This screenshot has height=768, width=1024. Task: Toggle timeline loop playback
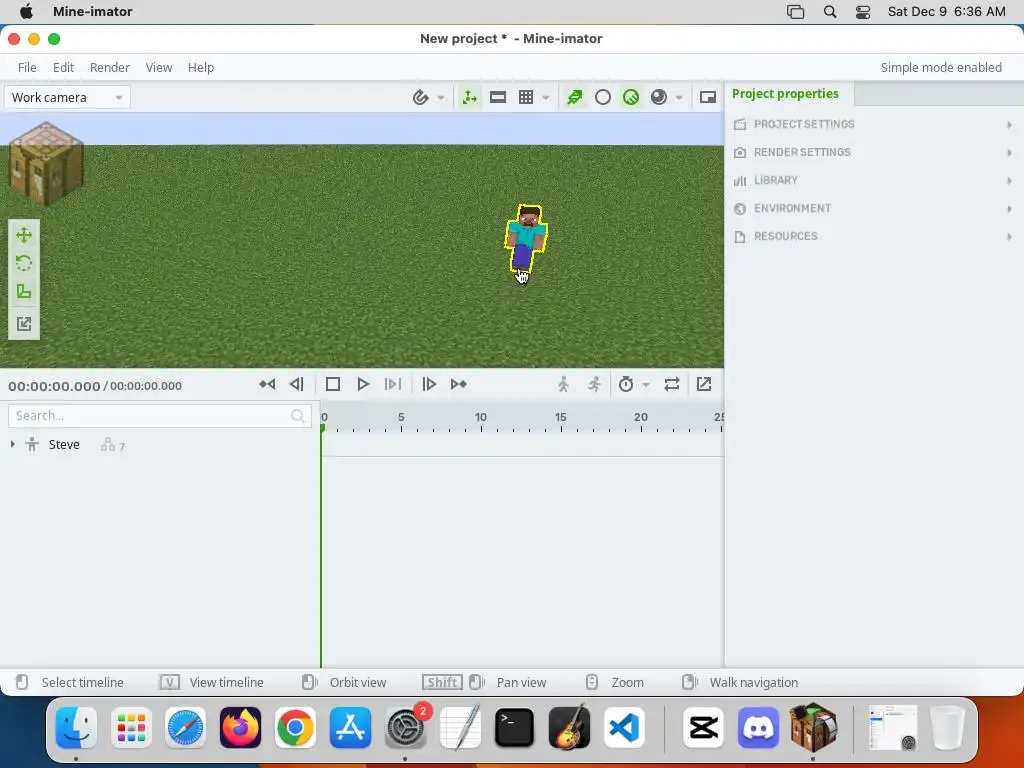(672, 385)
